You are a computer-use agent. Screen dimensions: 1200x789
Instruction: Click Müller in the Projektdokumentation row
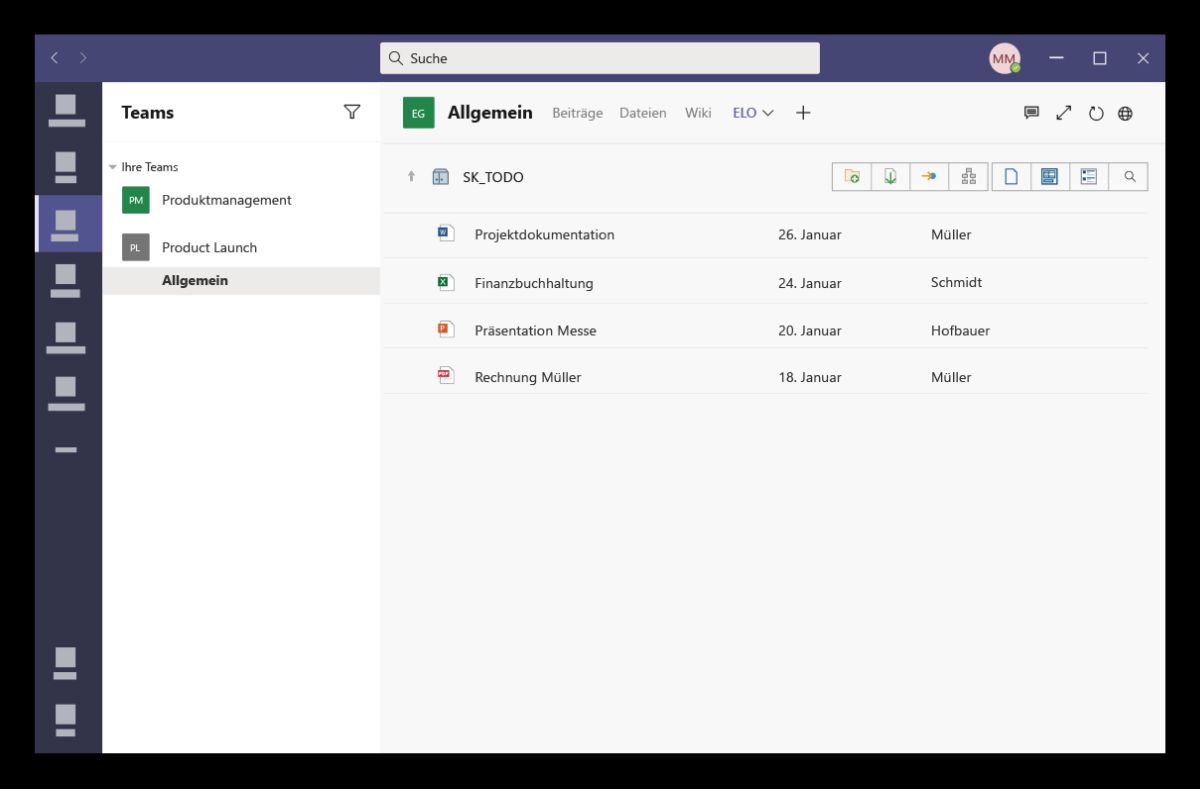point(951,235)
